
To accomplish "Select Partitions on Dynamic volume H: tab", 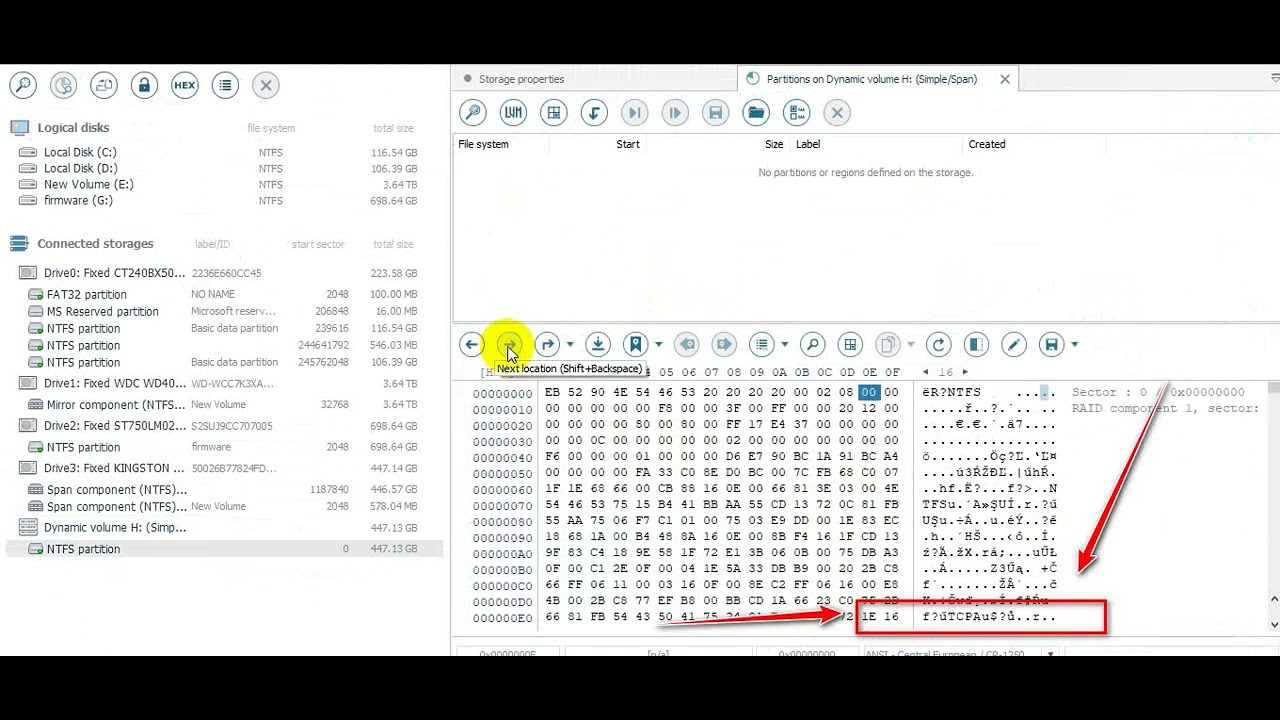I will click(x=871, y=79).
